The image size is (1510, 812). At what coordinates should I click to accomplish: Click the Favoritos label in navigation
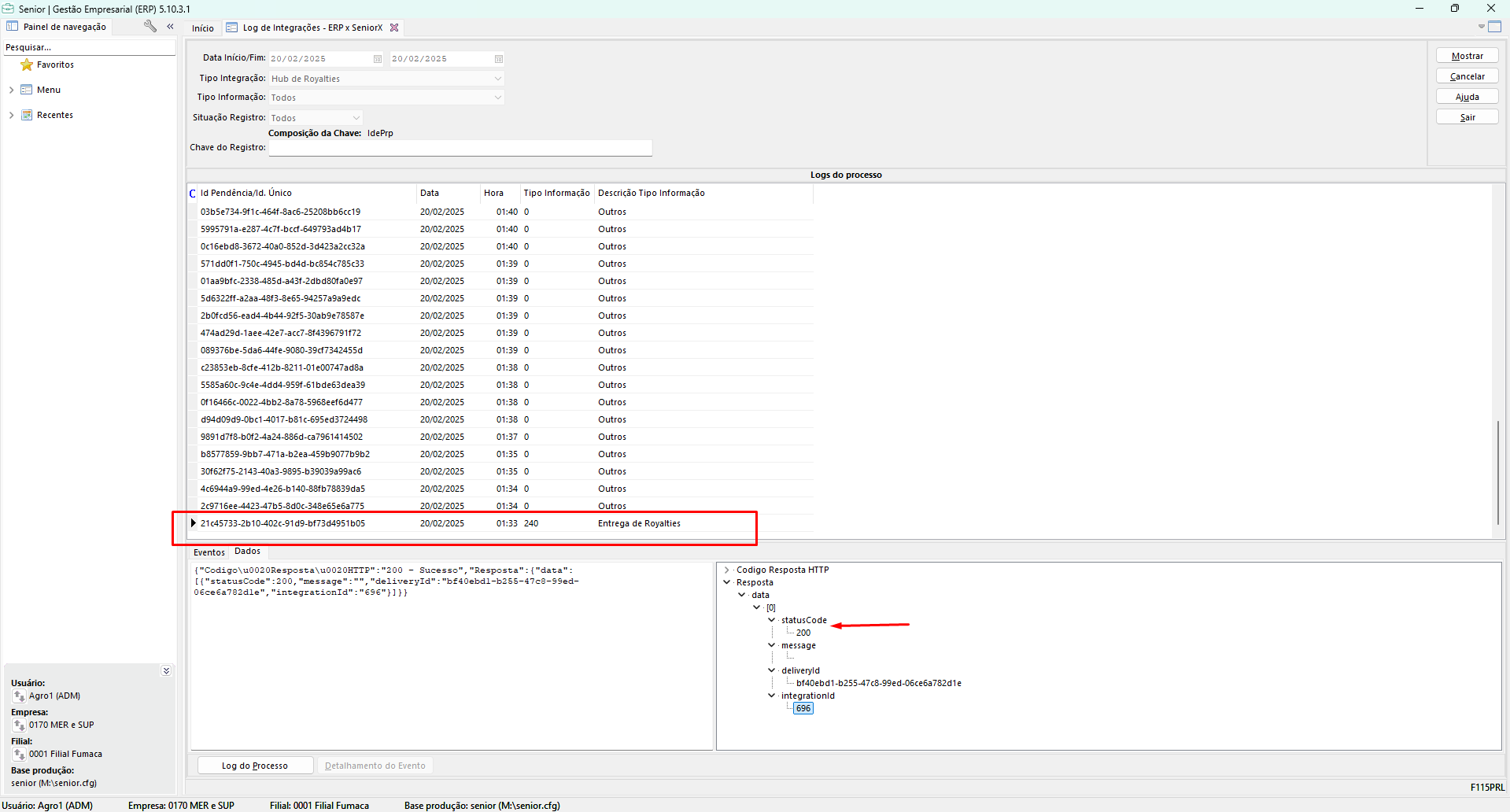(x=56, y=65)
